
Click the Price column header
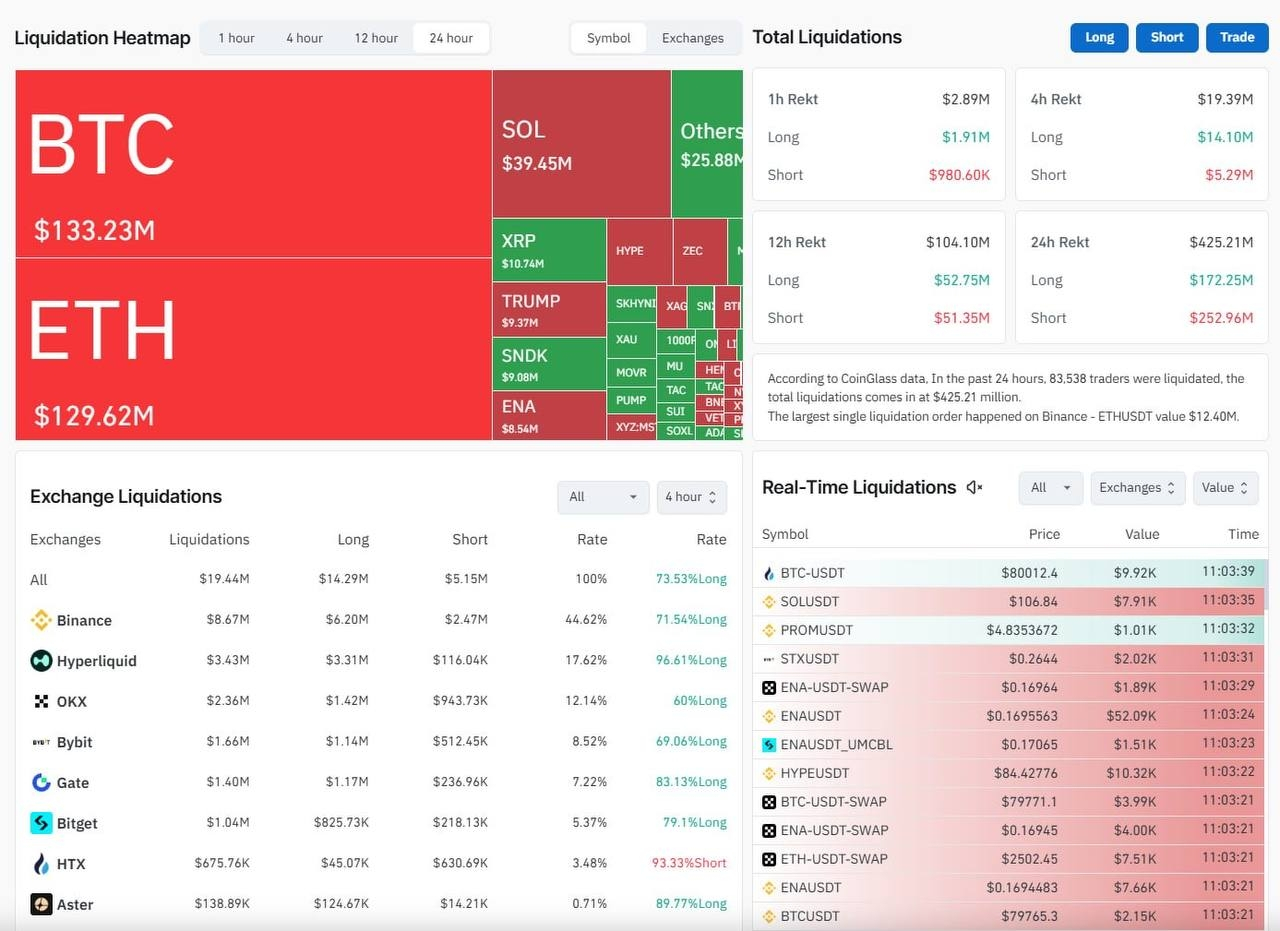point(1044,534)
